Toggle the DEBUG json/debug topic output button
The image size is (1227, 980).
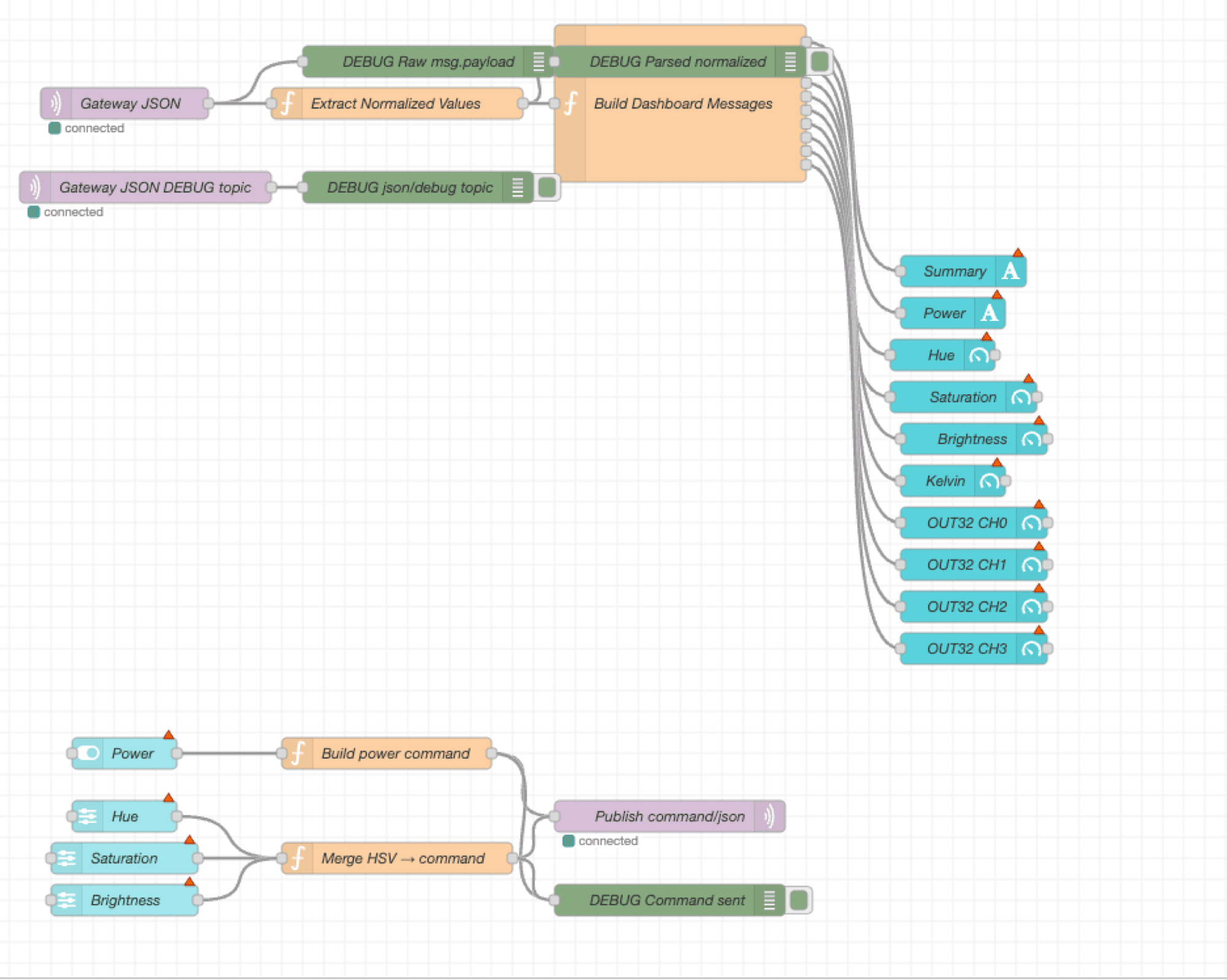(x=547, y=187)
